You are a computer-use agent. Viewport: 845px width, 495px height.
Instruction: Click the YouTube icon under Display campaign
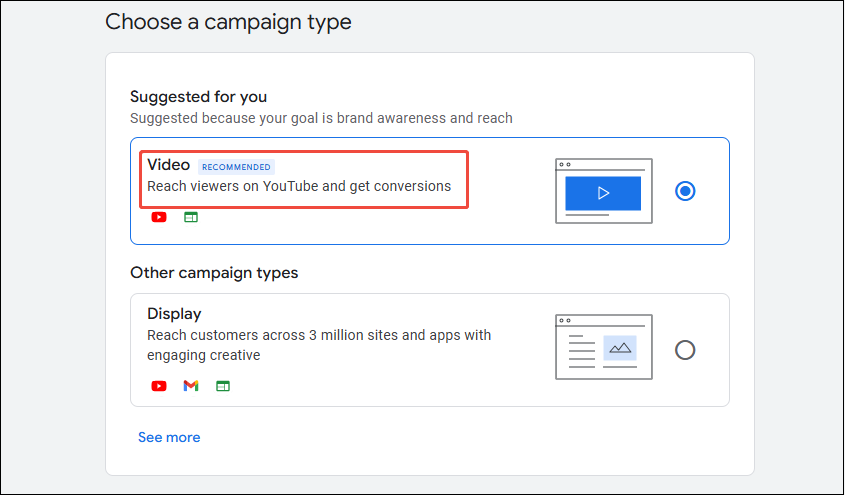159,386
